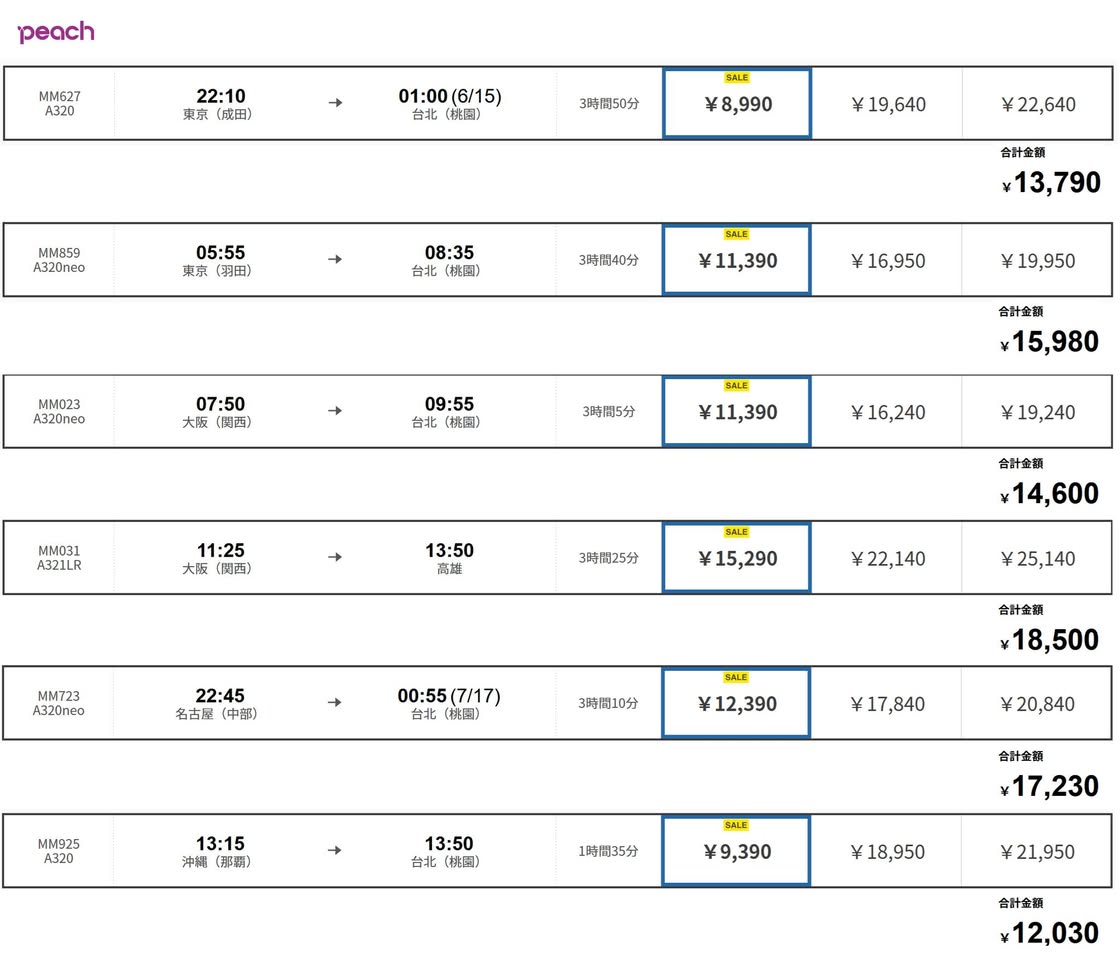Viewport: 1120px width, 960px height.
Task: Click the ¥13,790 total amount
Action: pyautogui.click(x=1056, y=183)
